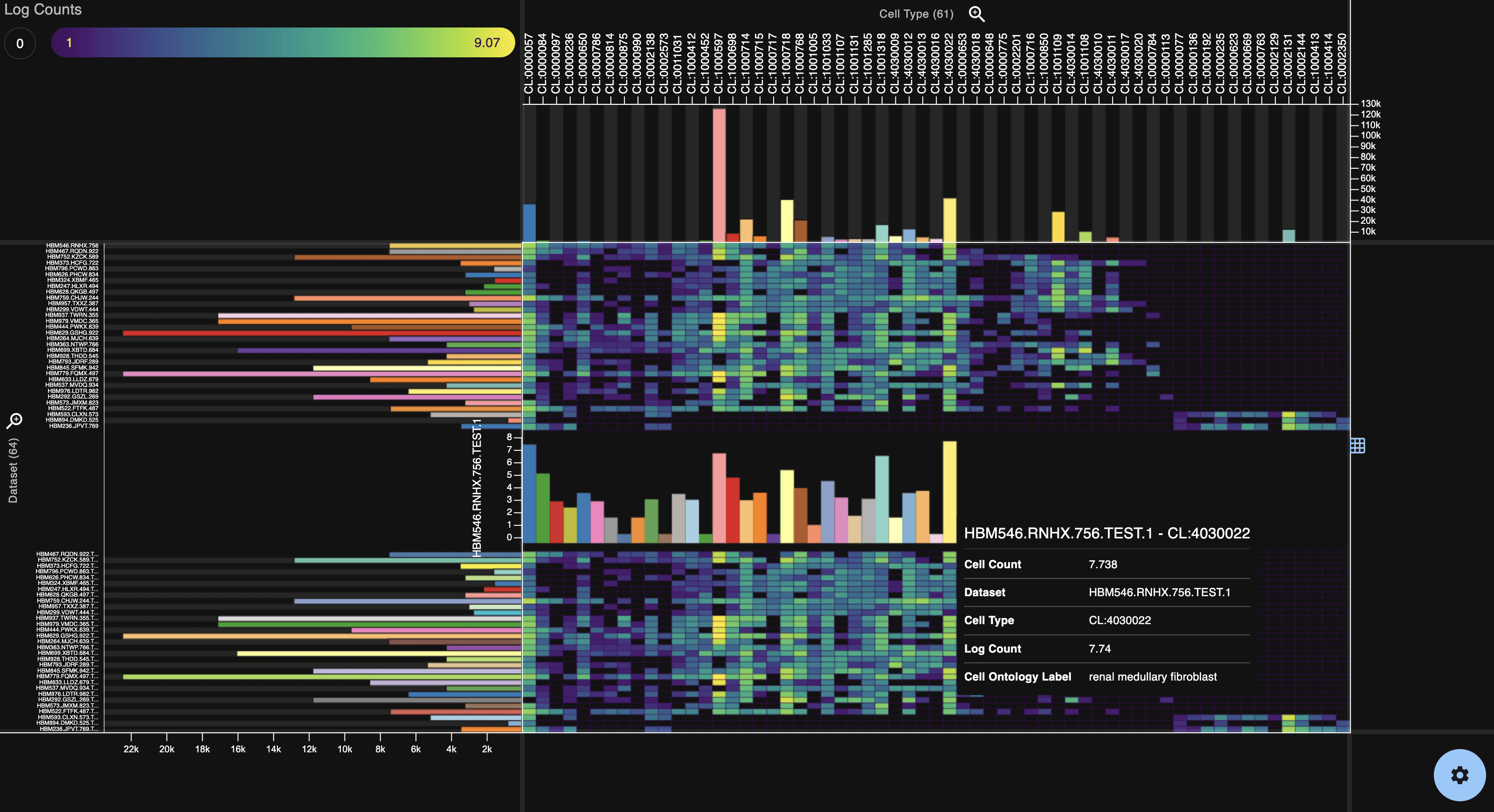The width and height of the screenshot is (1494, 812).
Task: Click the blue first bar in top histogram
Action: [529, 223]
